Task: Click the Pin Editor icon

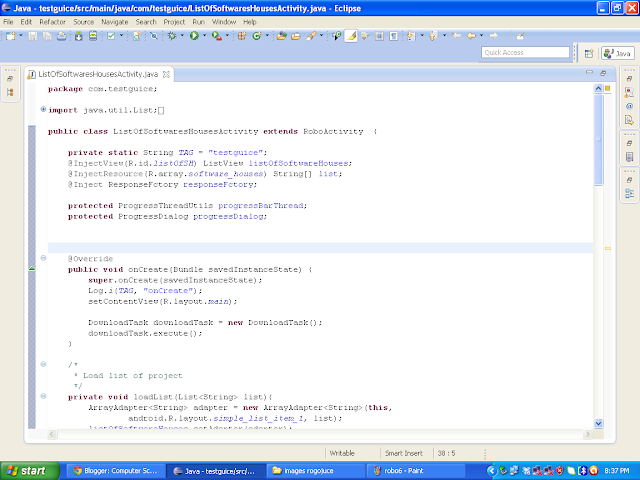Action: [x=520, y=36]
